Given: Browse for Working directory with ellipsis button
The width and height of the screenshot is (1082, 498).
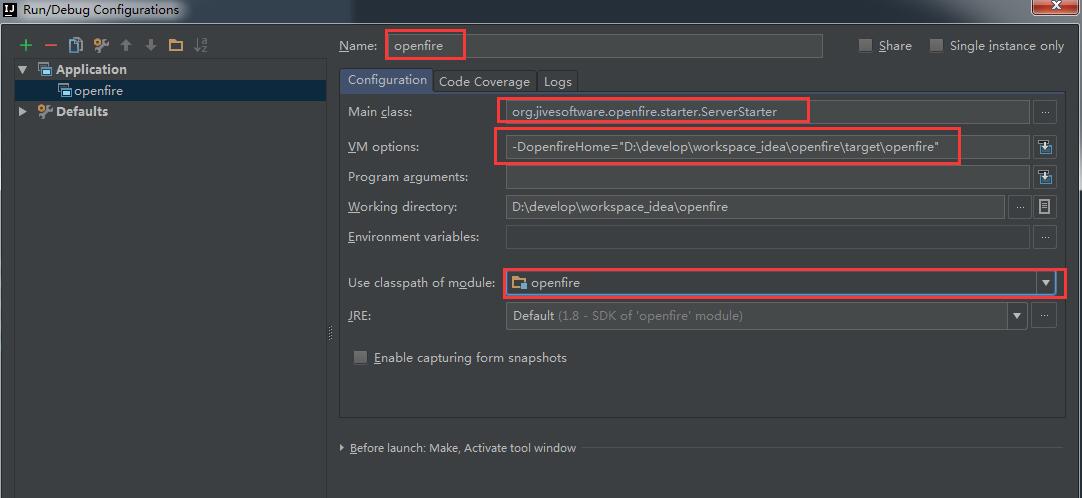Looking at the screenshot, I should (x=1019, y=207).
